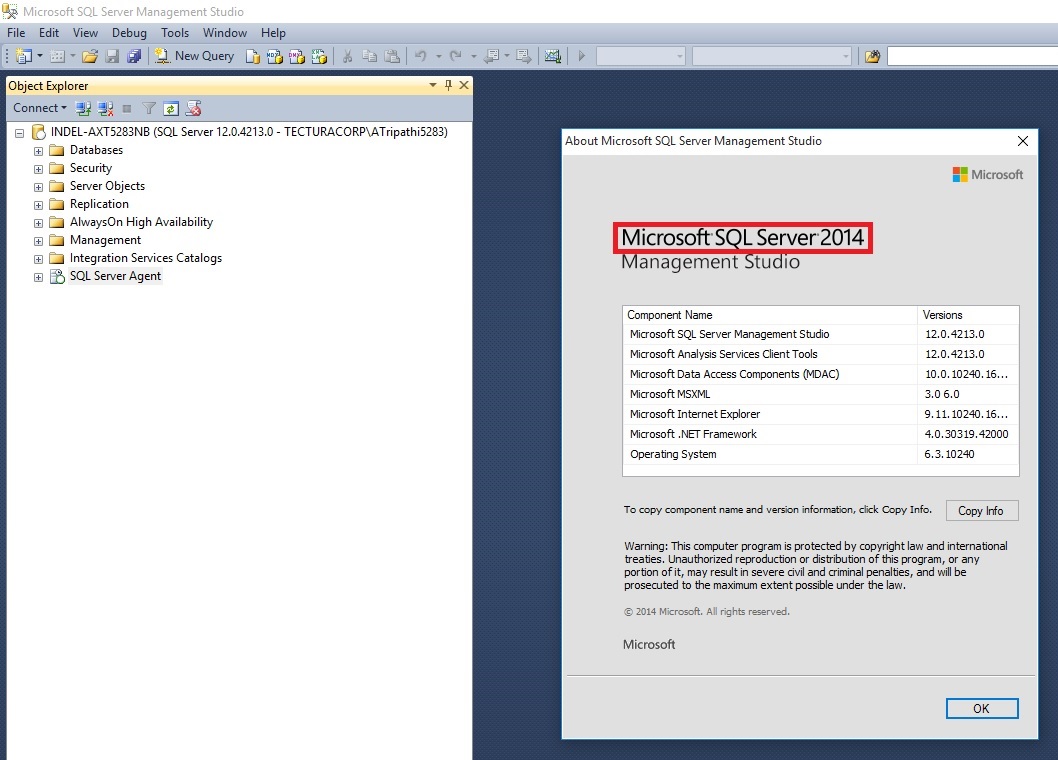
Task: Expand the Security folder
Action: [x=37, y=167]
